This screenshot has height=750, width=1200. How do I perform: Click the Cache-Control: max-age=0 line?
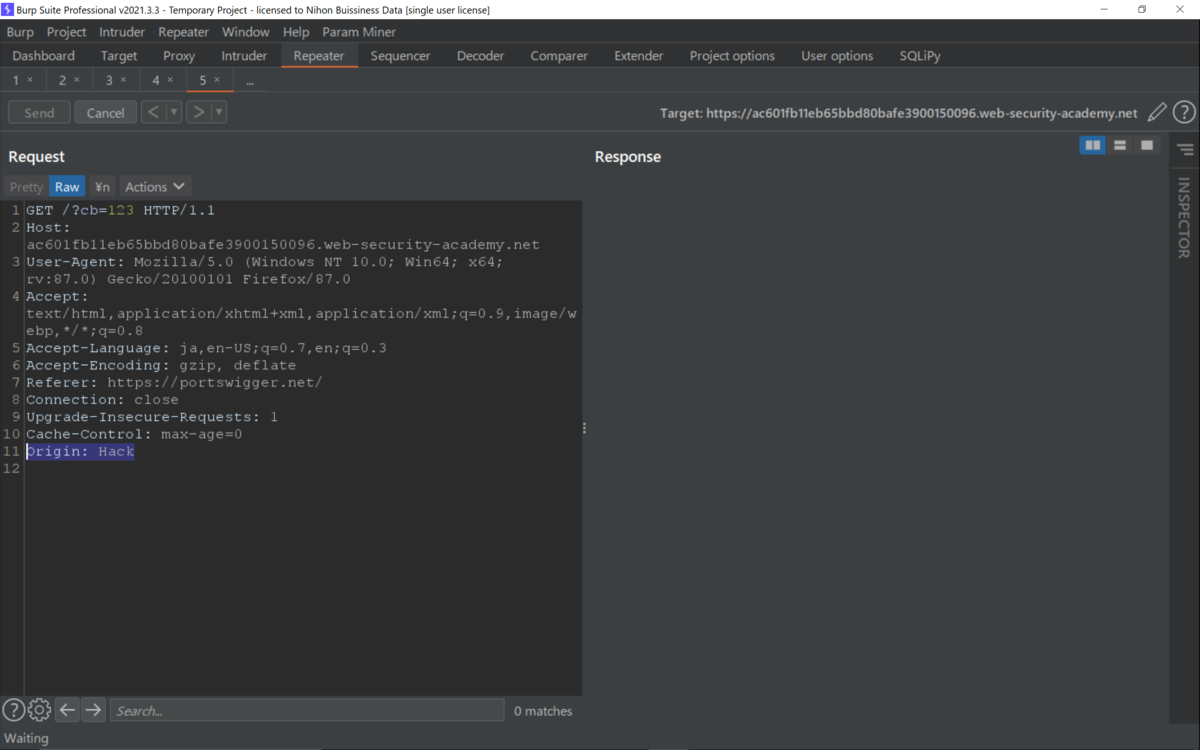(x=134, y=434)
